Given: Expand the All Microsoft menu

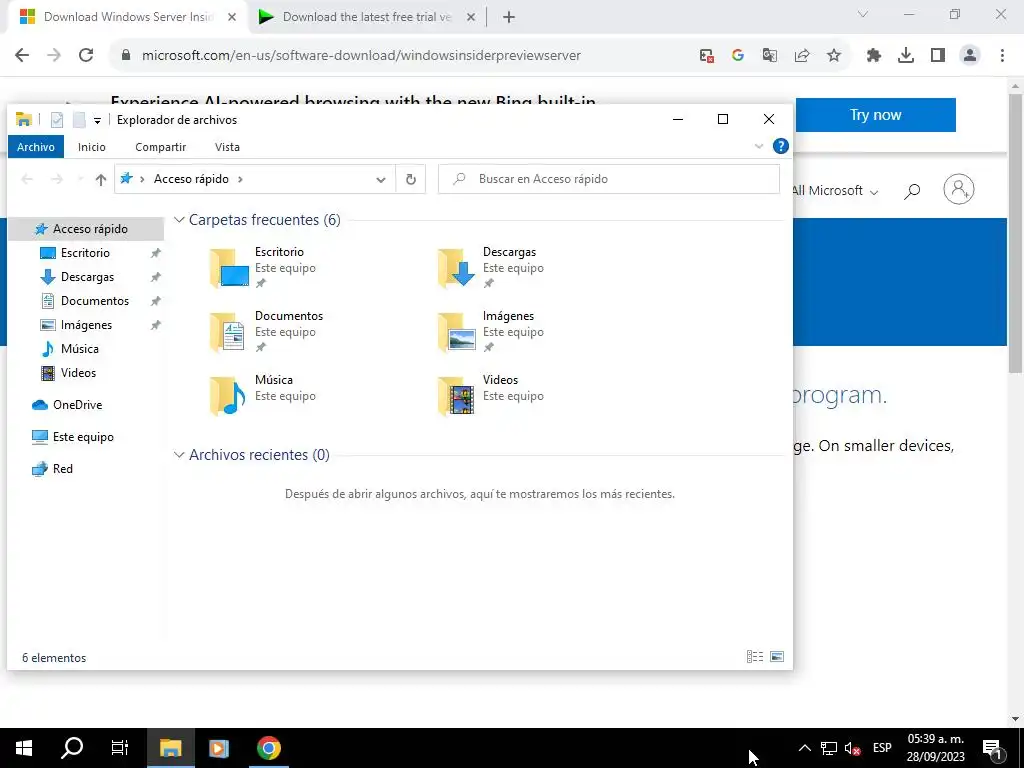Looking at the screenshot, I should coord(835,191).
